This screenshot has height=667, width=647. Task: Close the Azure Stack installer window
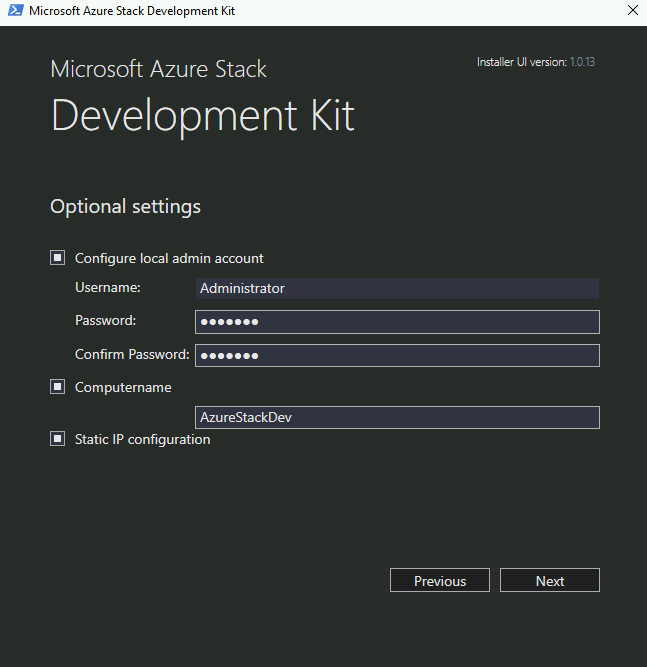[633, 10]
